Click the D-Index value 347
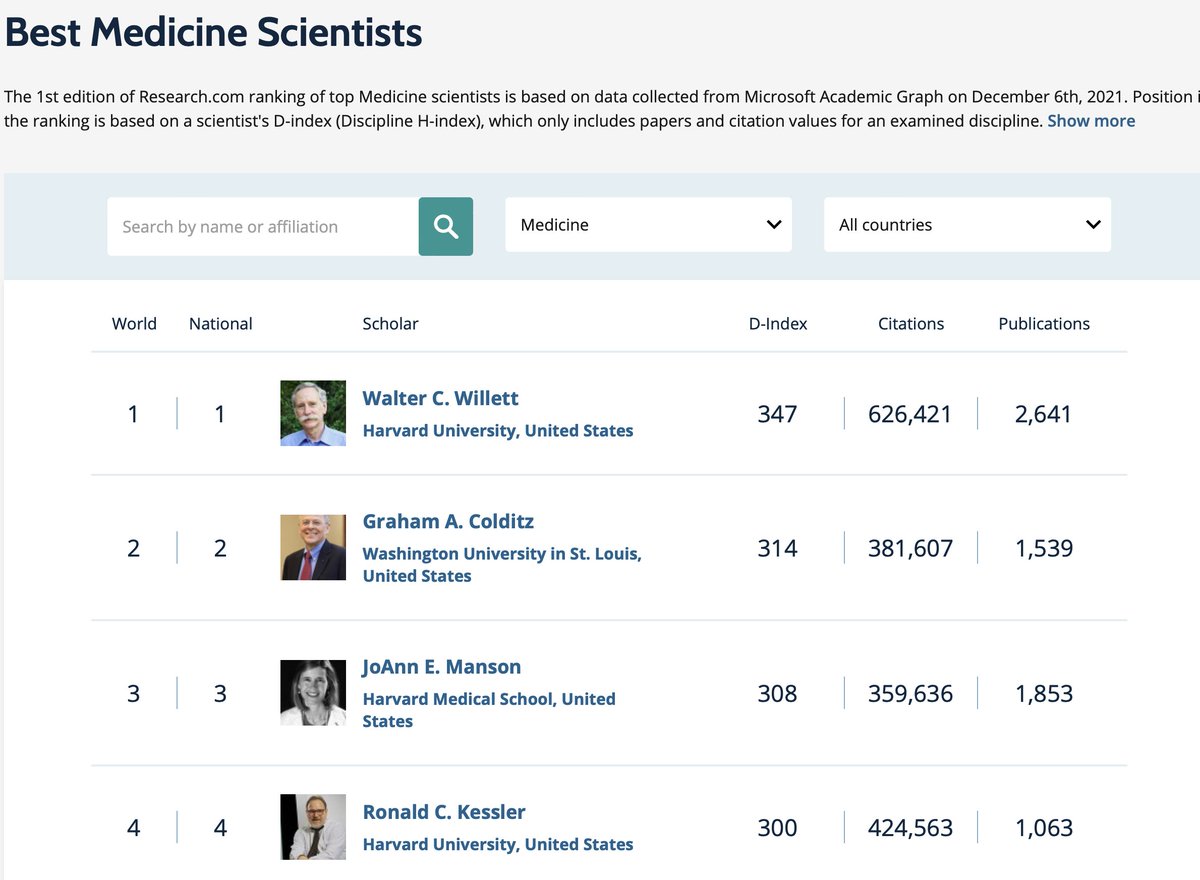This screenshot has width=1200, height=880. (x=777, y=414)
